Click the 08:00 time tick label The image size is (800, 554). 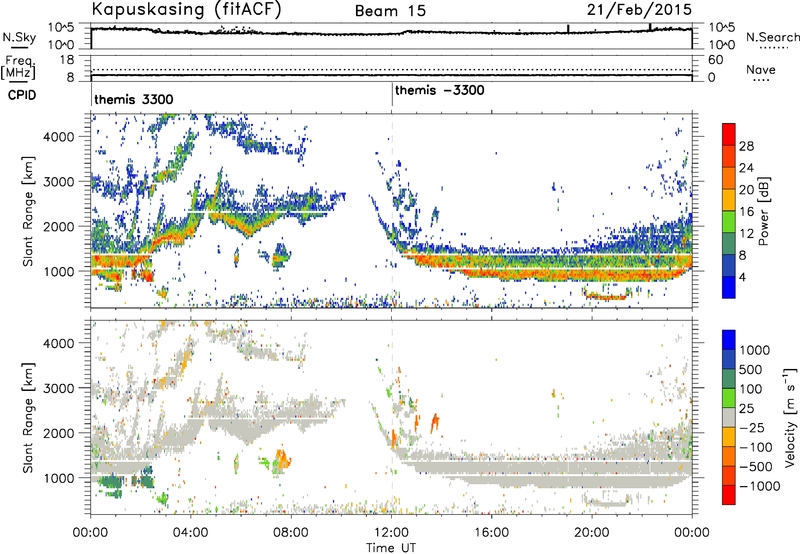click(x=291, y=533)
